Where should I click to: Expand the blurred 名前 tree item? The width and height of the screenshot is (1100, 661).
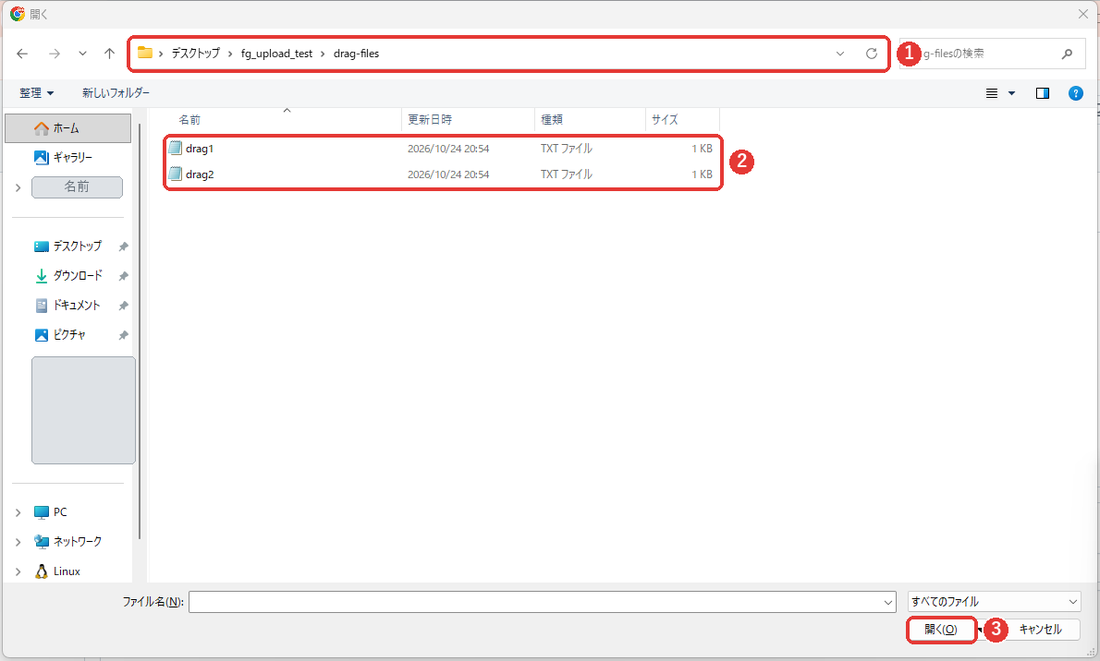click(x=18, y=187)
